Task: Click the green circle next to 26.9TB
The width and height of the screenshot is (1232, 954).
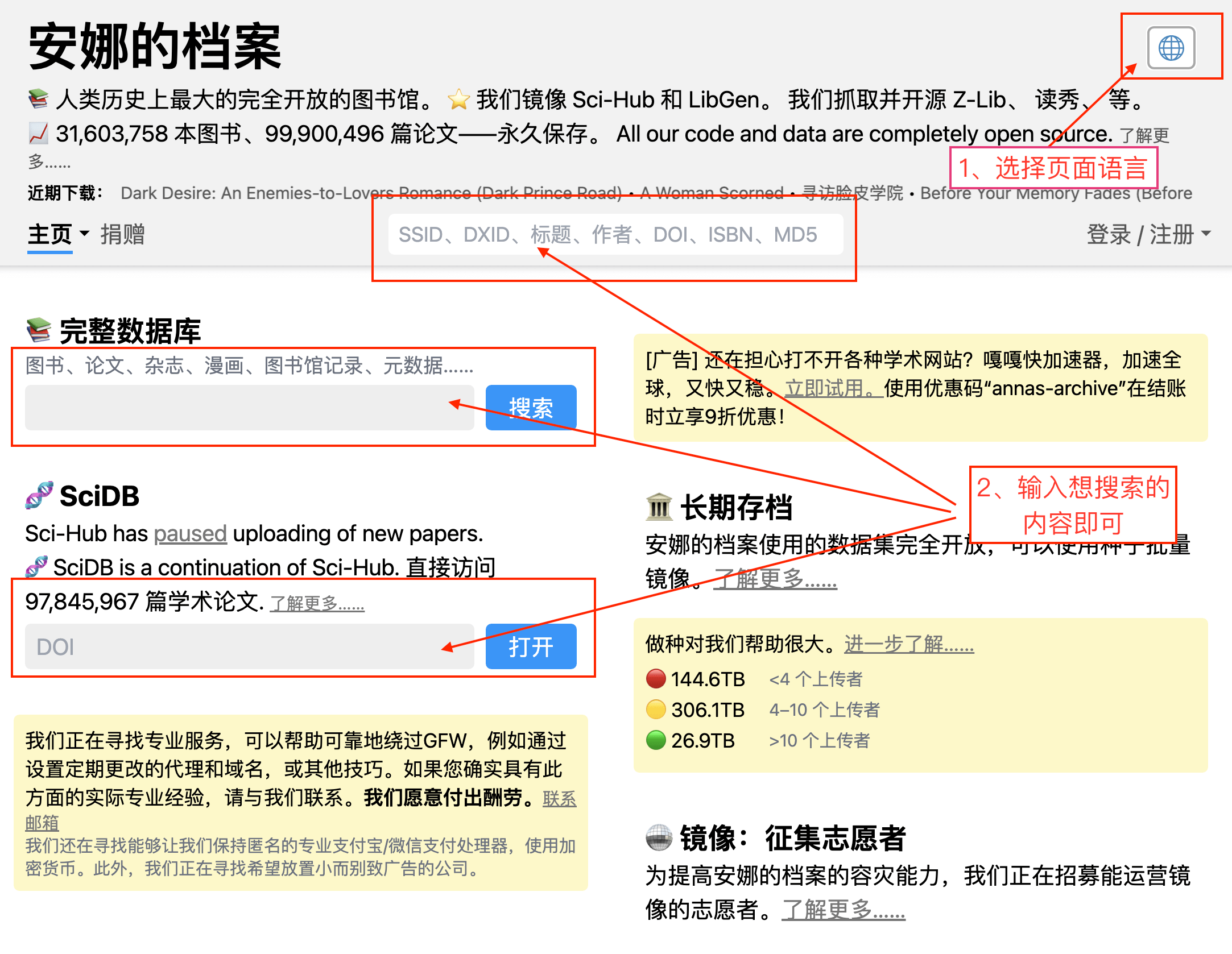Action: pos(656,740)
